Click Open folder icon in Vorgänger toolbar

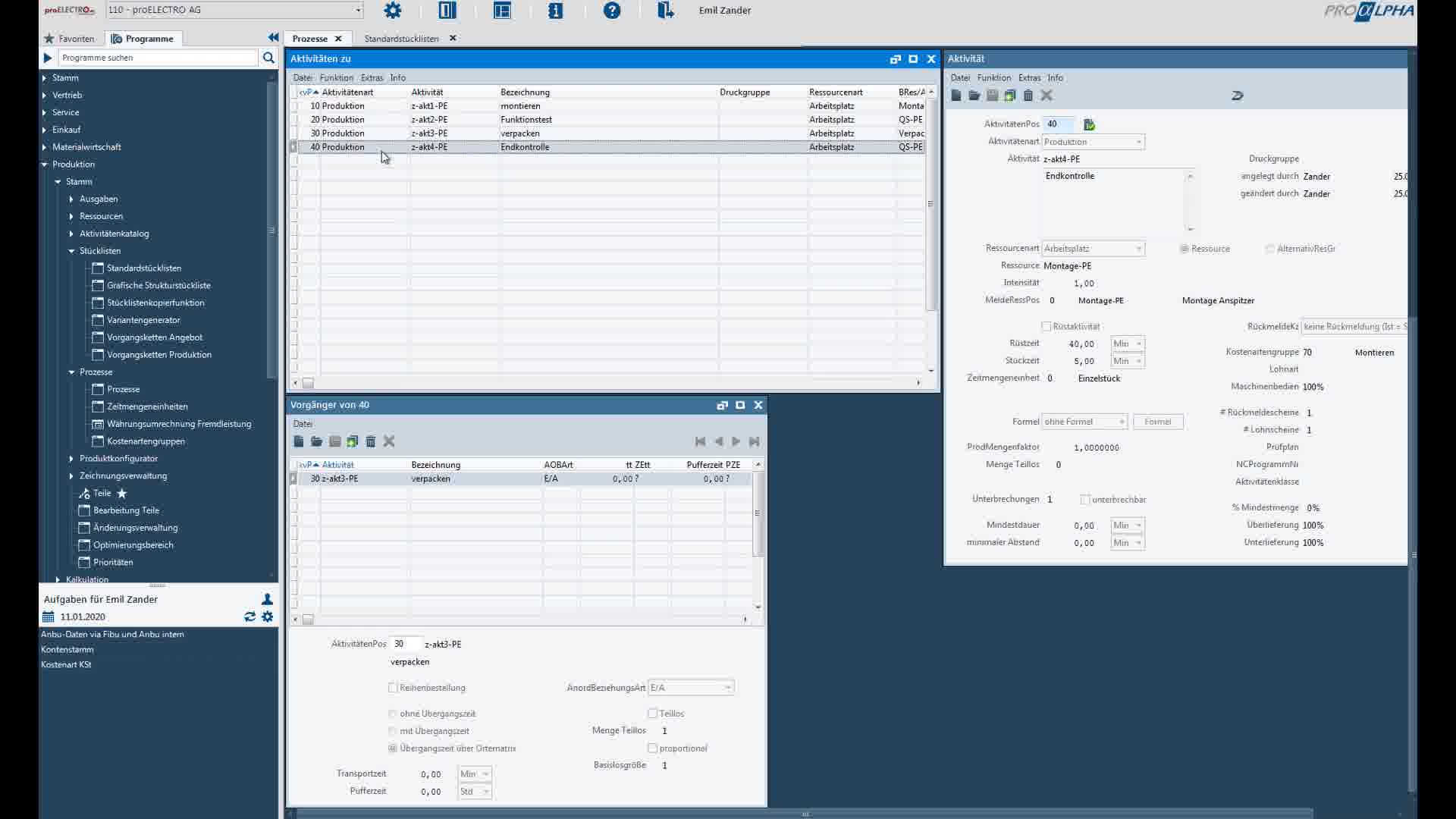click(317, 441)
